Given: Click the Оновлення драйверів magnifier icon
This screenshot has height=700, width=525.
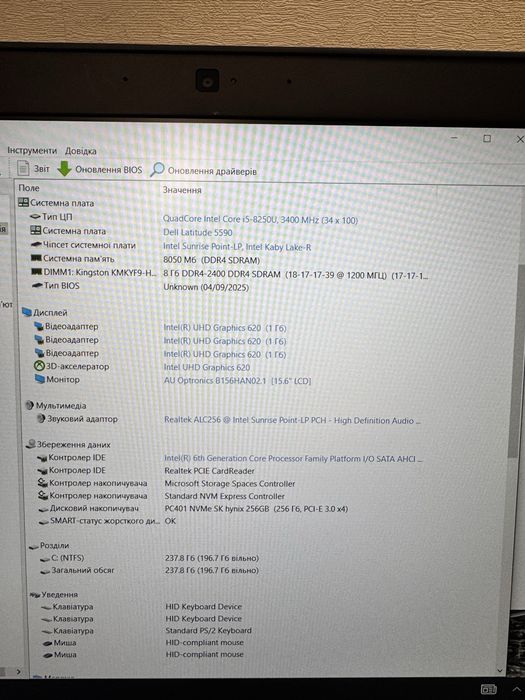Looking at the screenshot, I should point(157,170).
